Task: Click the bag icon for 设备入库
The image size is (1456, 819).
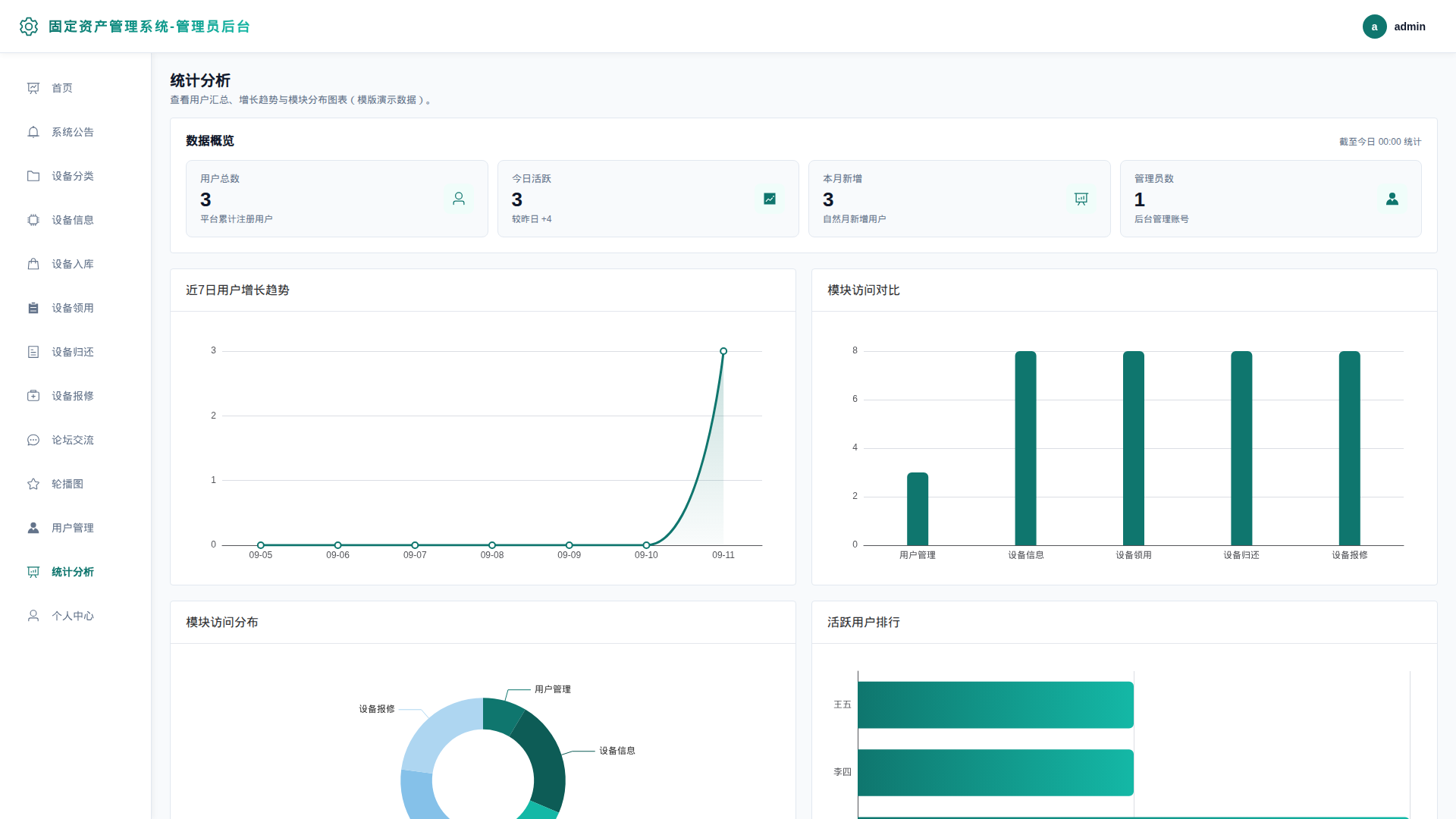Action: 33,264
